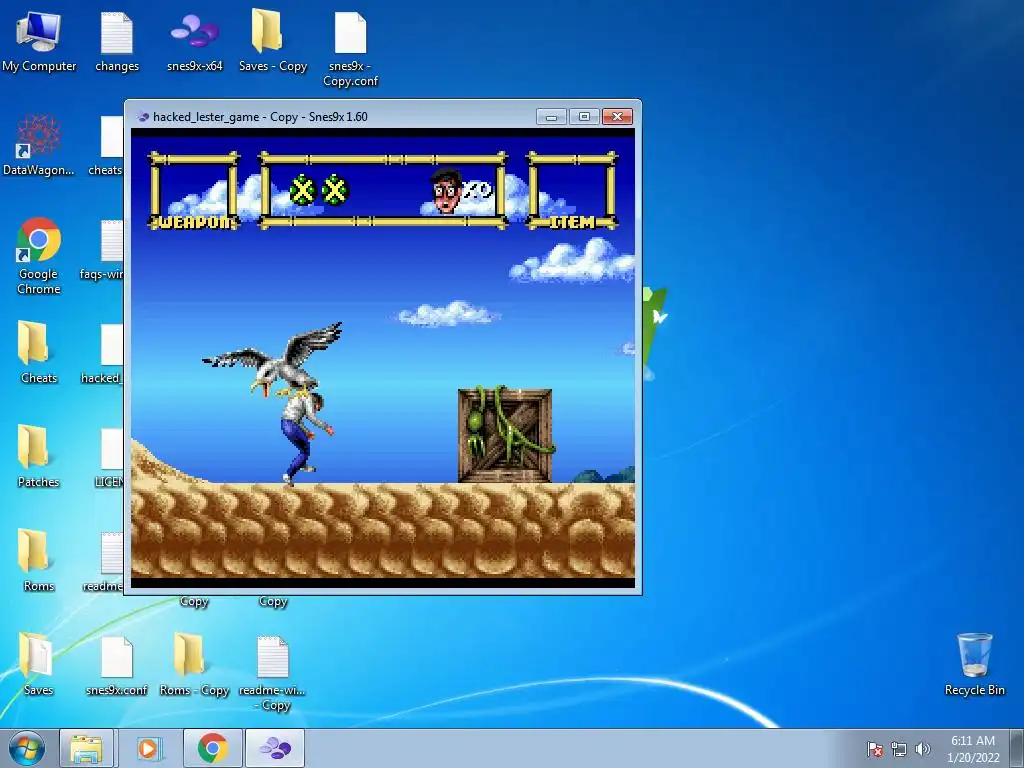Select the Roms folder icon
The width and height of the screenshot is (1024, 768).
39,560
